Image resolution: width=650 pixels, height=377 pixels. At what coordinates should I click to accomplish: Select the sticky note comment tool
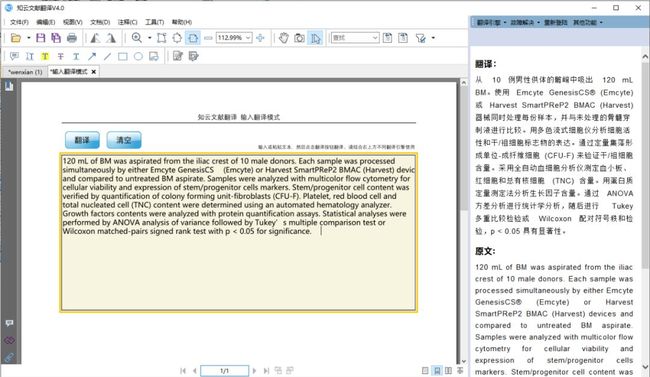click(x=14, y=56)
